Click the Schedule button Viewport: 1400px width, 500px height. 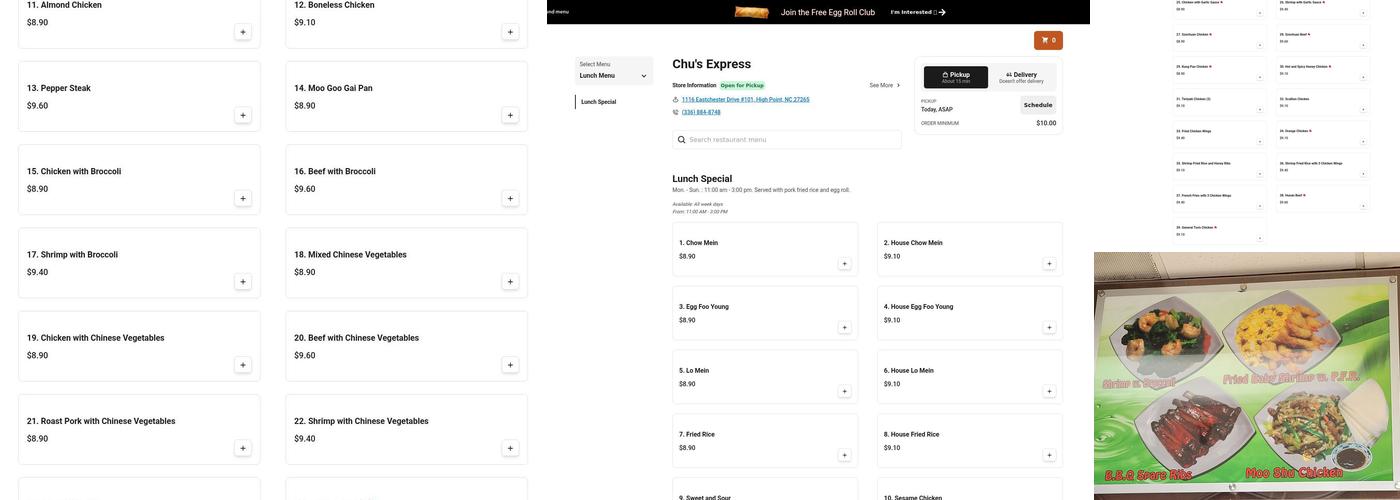tap(1037, 105)
